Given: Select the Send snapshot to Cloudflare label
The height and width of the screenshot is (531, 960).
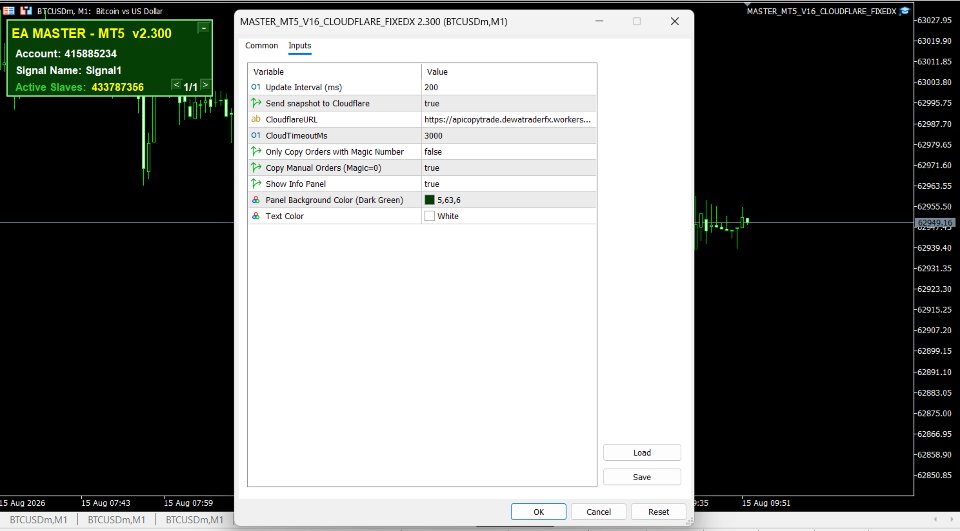Looking at the screenshot, I should pos(317,104).
